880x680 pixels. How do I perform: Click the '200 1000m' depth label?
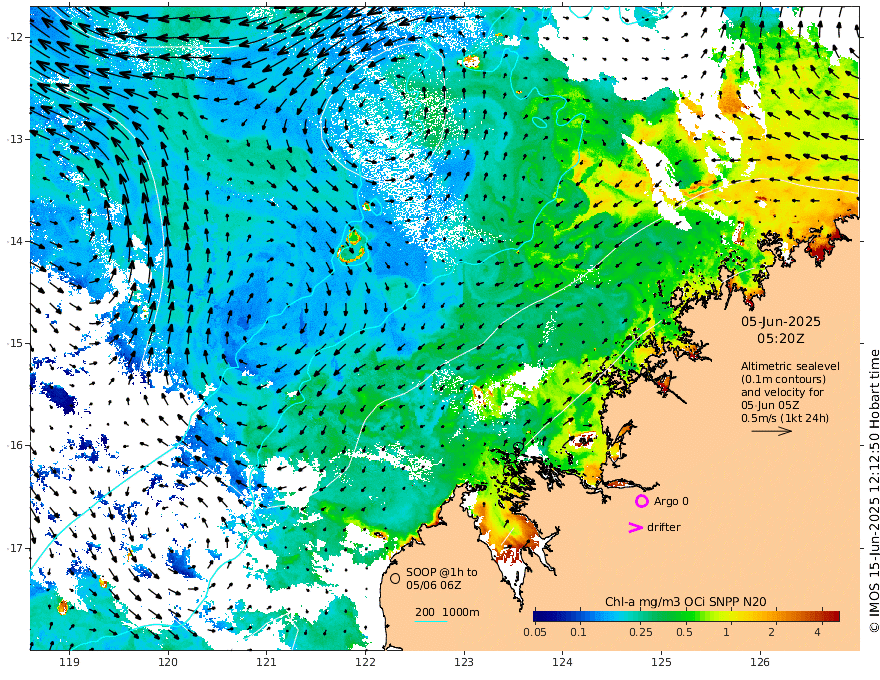(447, 612)
